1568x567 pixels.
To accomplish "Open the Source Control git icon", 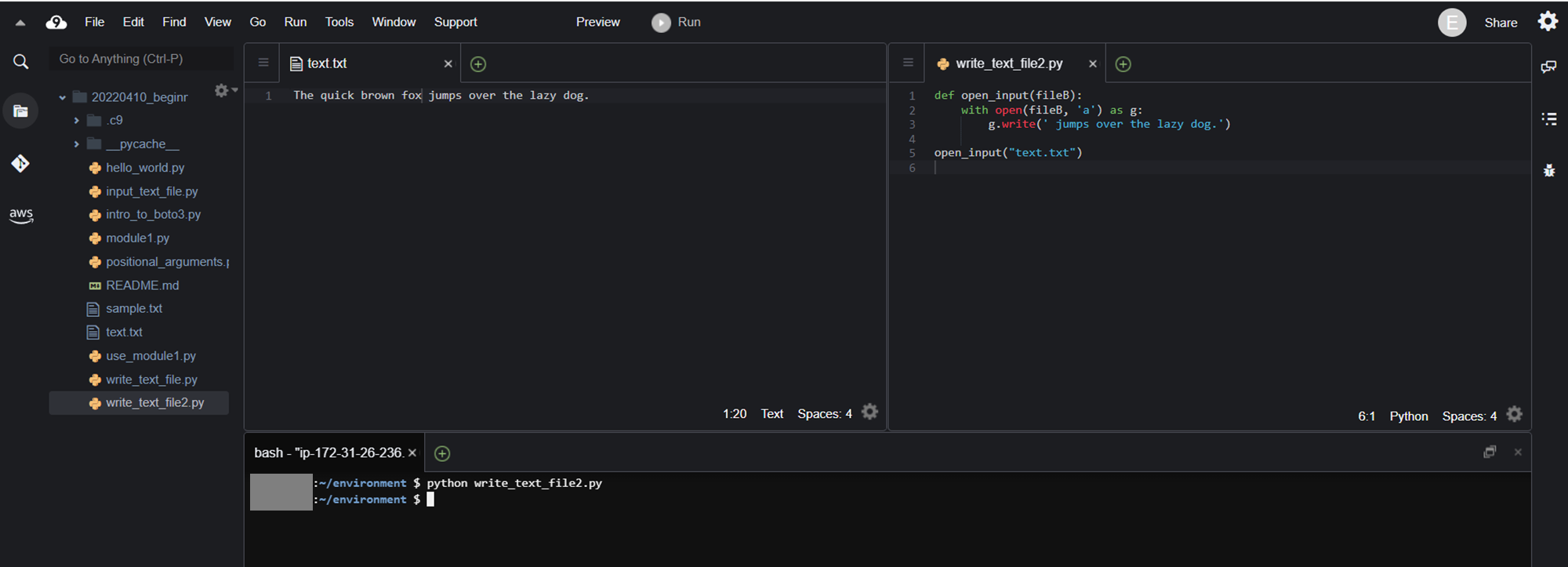I will tap(20, 163).
